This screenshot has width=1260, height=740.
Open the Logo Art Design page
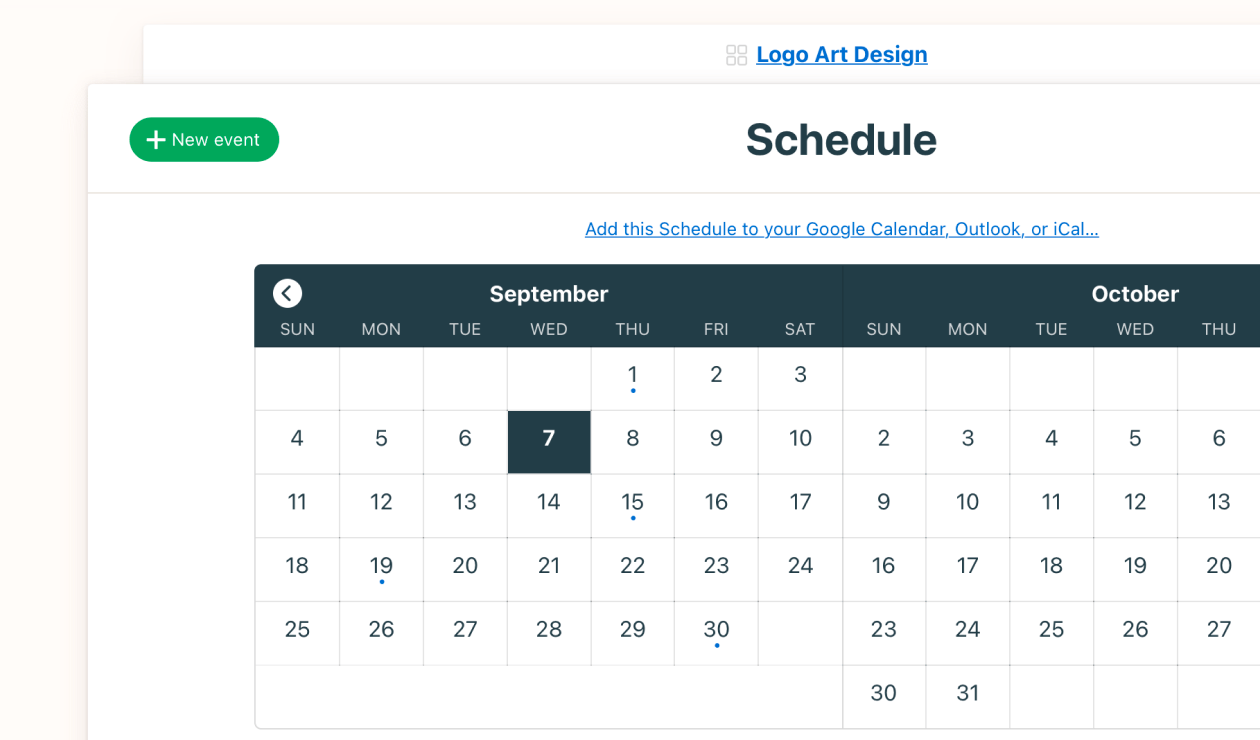(x=841, y=54)
